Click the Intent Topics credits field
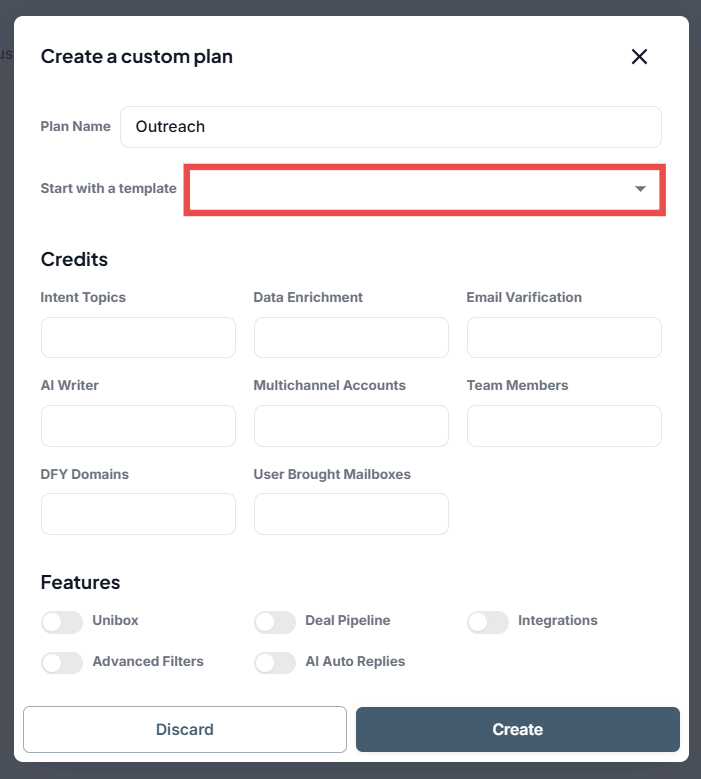Viewport: 701px width, 779px height. pyautogui.click(x=138, y=338)
